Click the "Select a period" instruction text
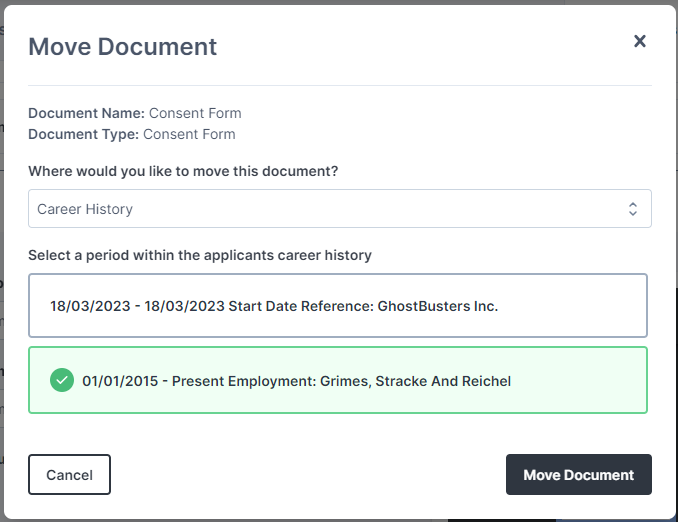 pos(200,255)
